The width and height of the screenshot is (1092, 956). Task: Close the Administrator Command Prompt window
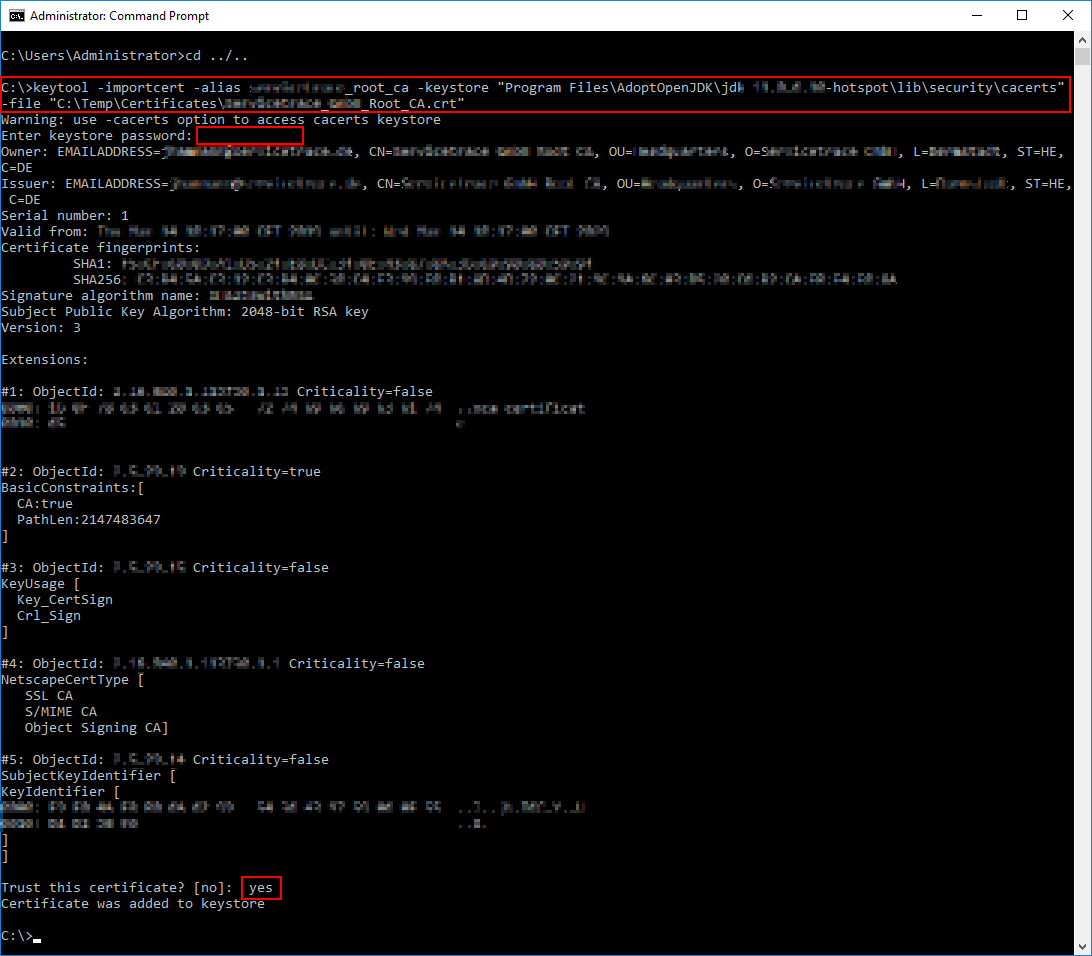[1067, 16]
